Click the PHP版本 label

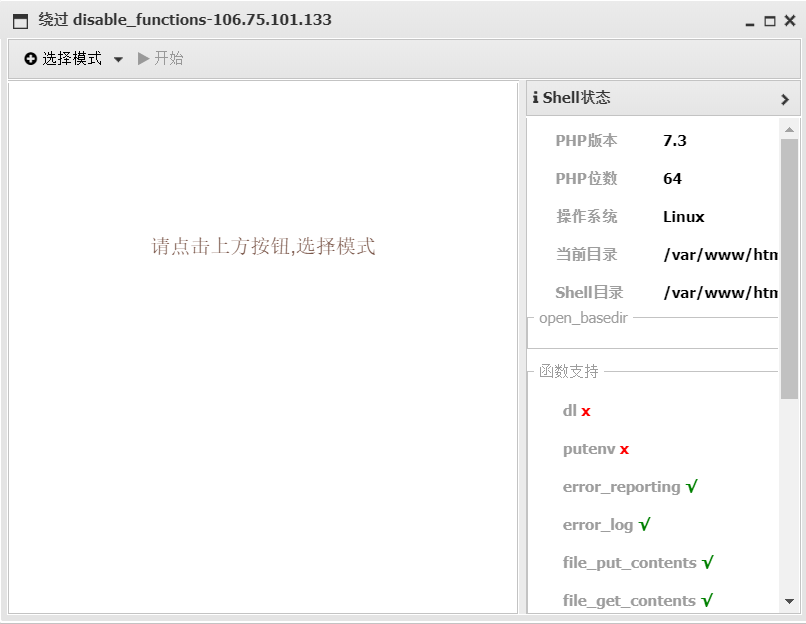coord(586,140)
